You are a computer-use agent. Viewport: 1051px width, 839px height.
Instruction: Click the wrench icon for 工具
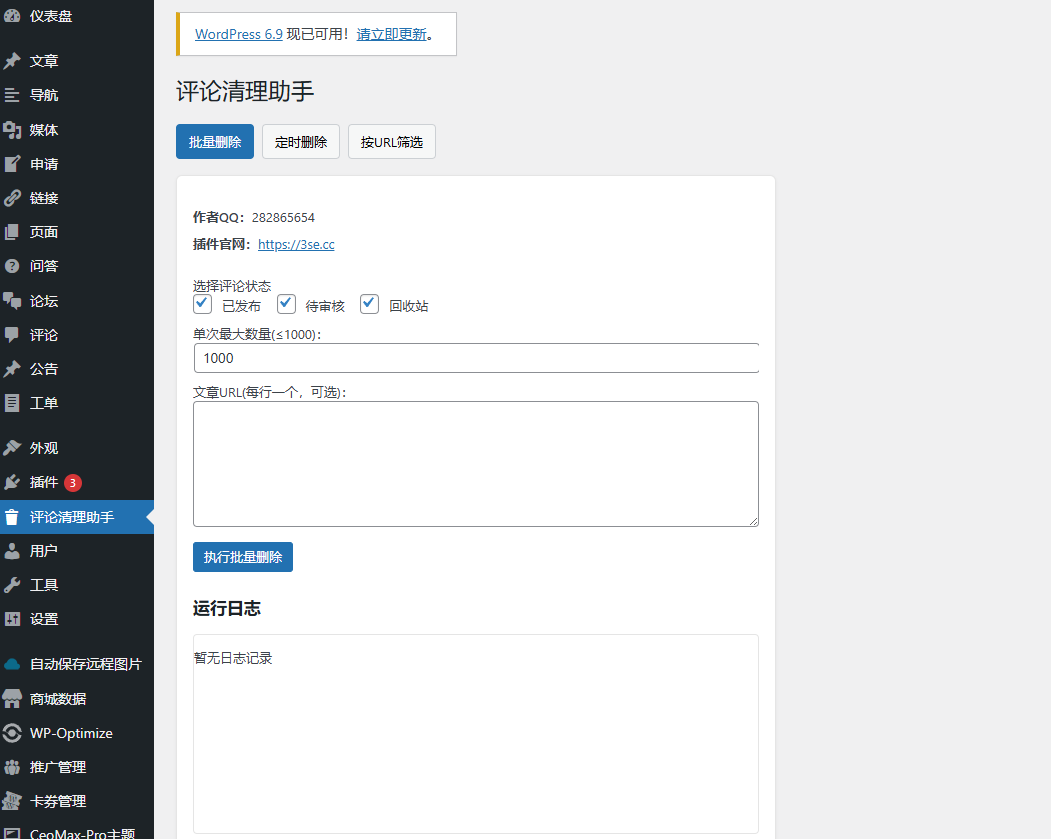(x=12, y=585)
